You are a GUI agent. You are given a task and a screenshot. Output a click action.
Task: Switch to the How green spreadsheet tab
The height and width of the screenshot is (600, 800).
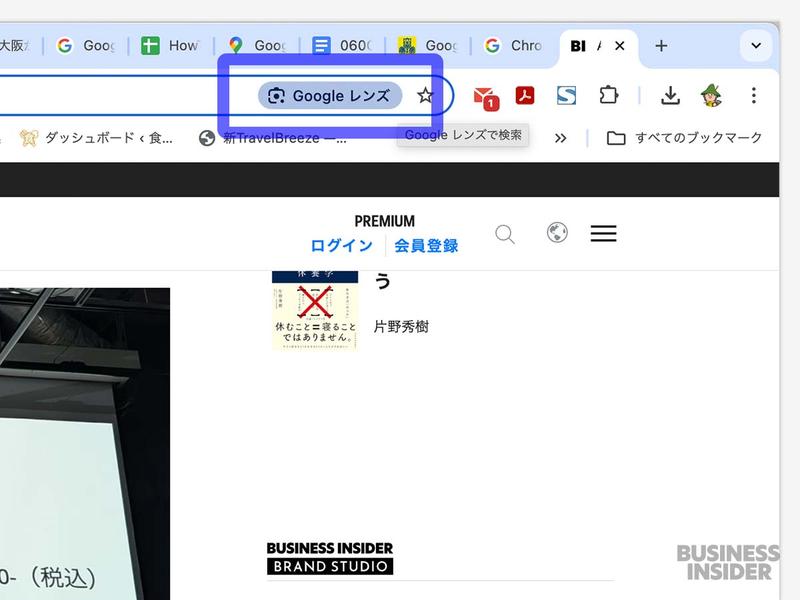coord(171,46)
